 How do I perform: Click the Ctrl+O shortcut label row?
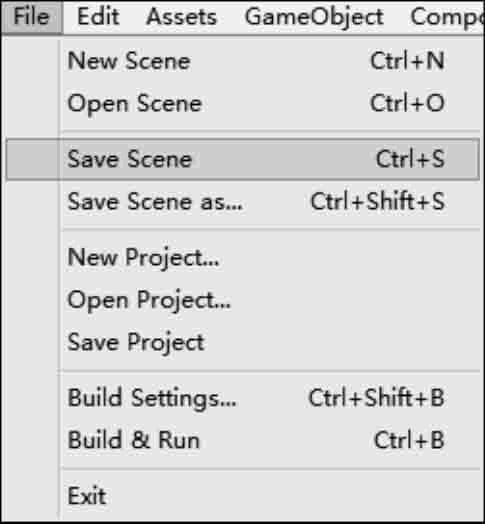coord(407,103)
